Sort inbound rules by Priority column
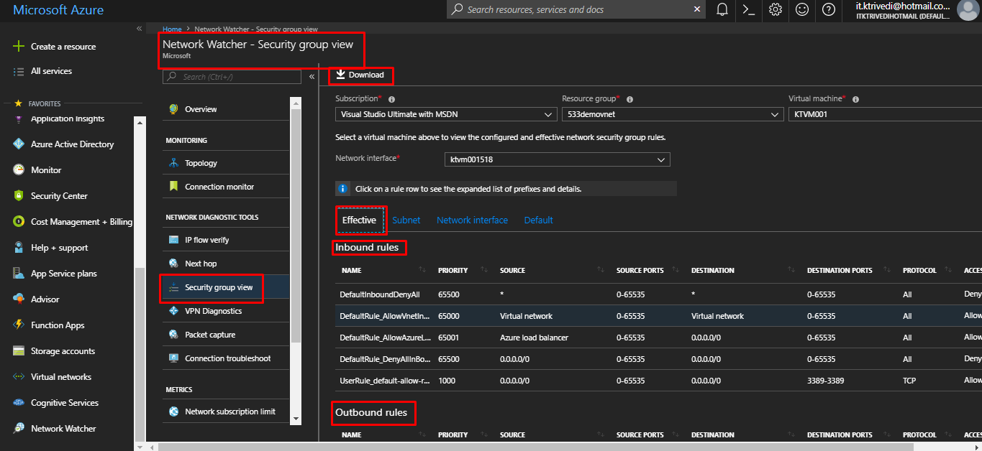982x451 pixels. click(453, 270)
